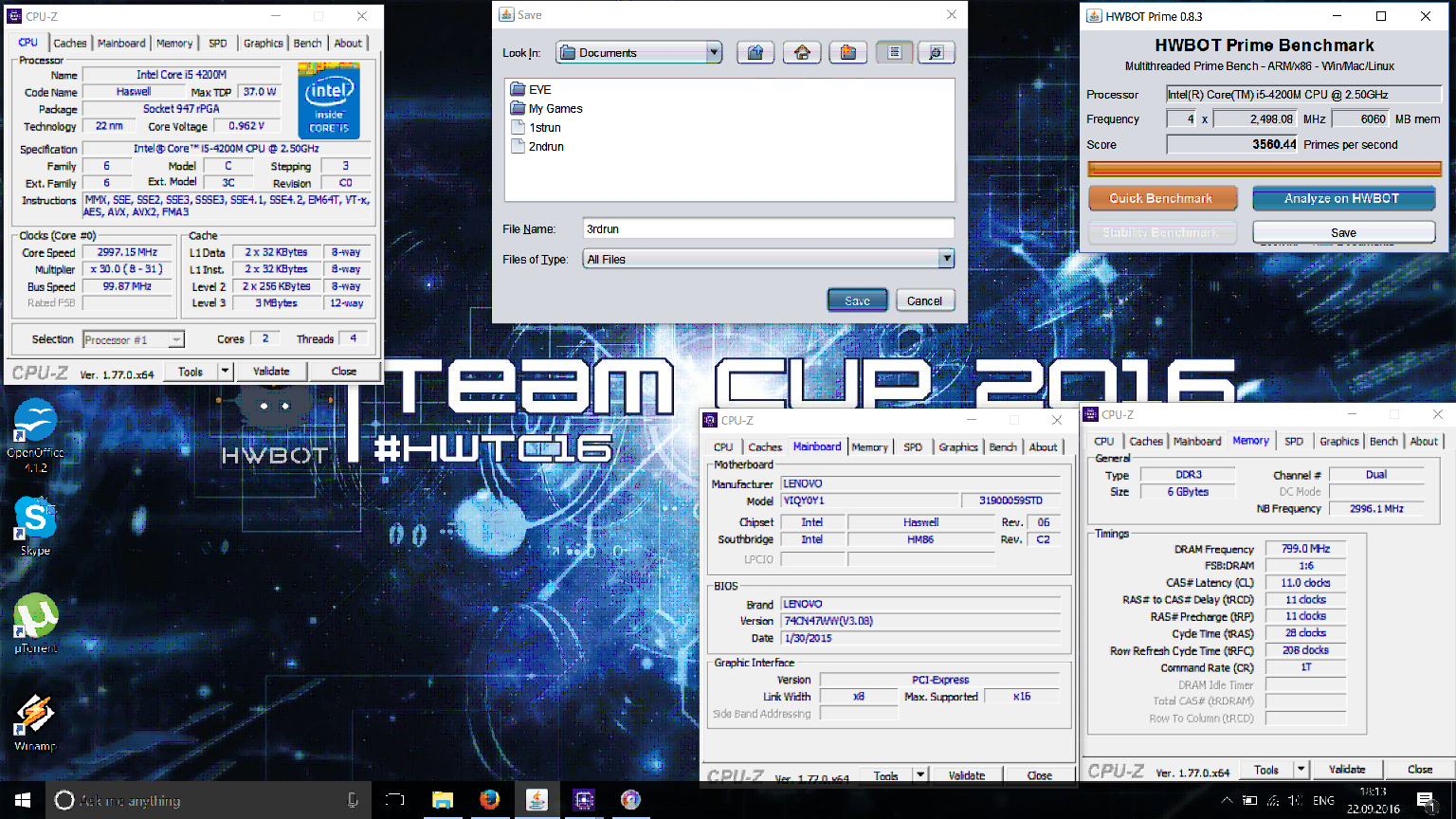The image size is (1456, 819).
Task: Click memory Type value DDR3
Action: [x=1189, y=475]
